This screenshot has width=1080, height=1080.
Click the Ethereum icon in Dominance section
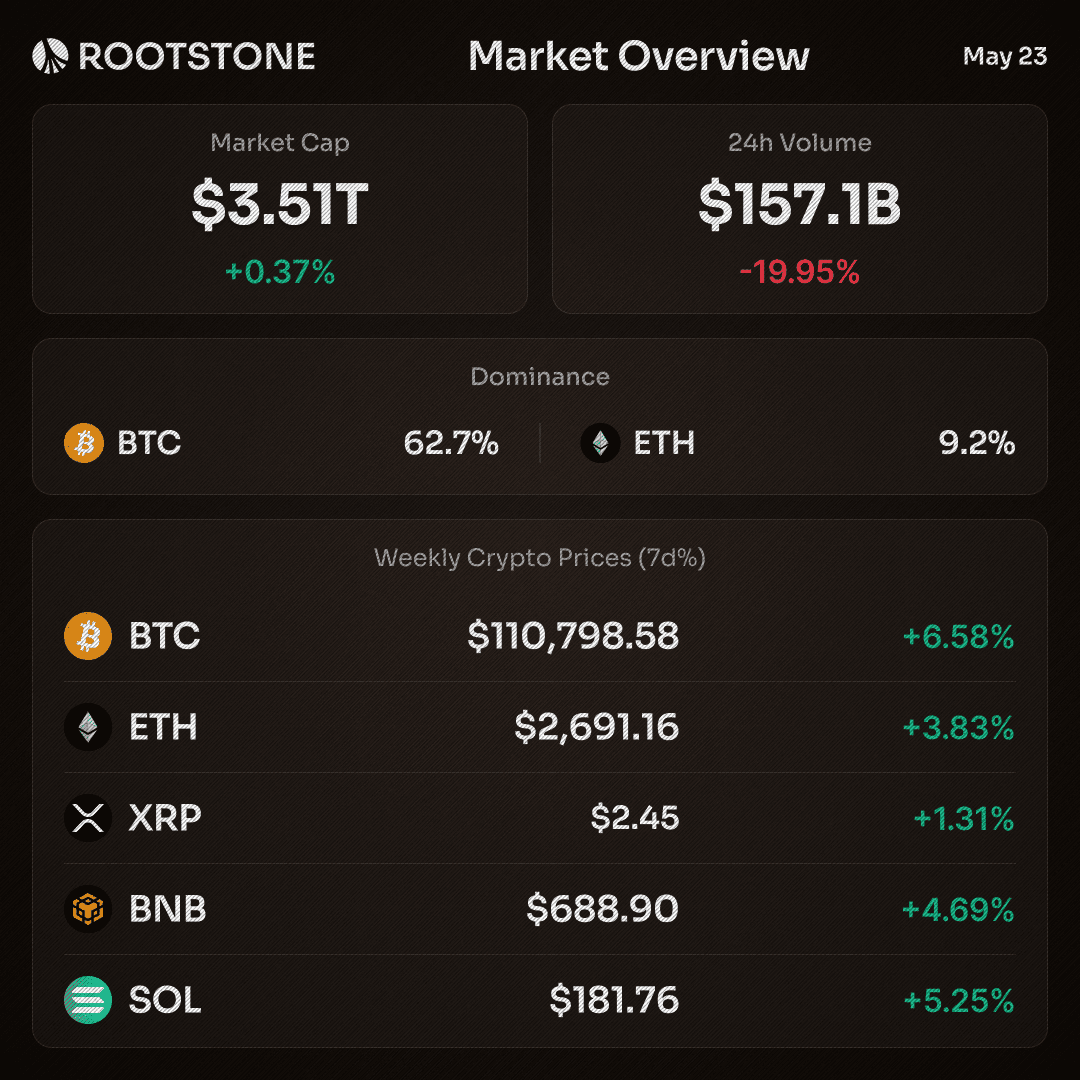pyautogui.click(x=601, y=443)
